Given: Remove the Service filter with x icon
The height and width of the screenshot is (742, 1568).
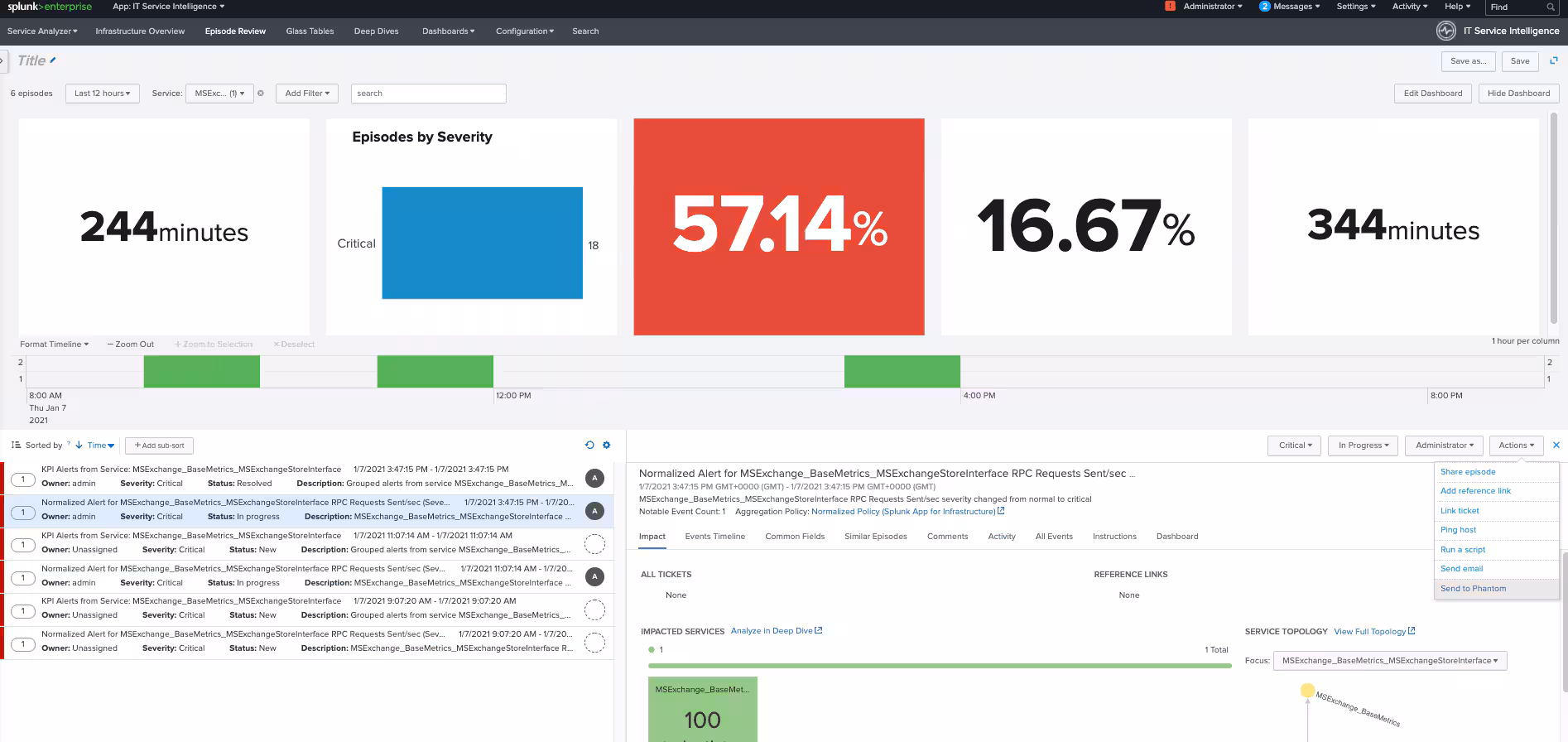Looking at the screenshot, I should [261, 94].
